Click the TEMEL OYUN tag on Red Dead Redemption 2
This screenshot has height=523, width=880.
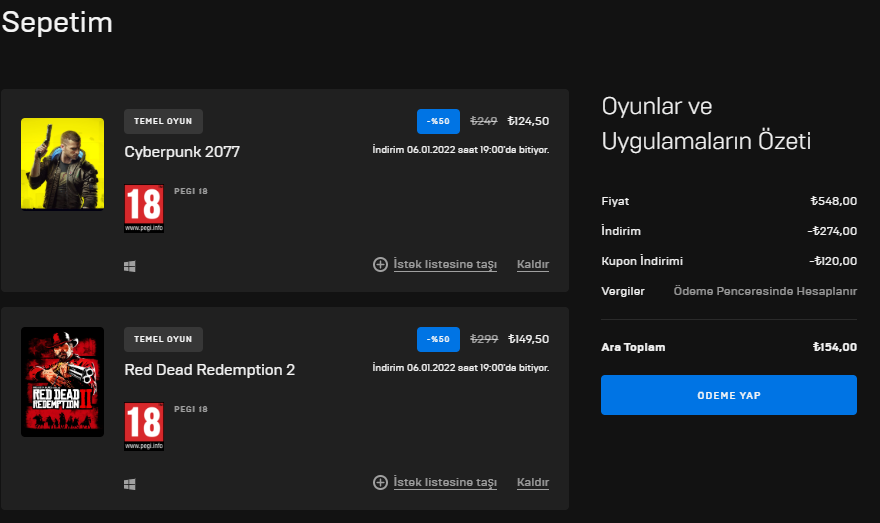tap(163, 340)
